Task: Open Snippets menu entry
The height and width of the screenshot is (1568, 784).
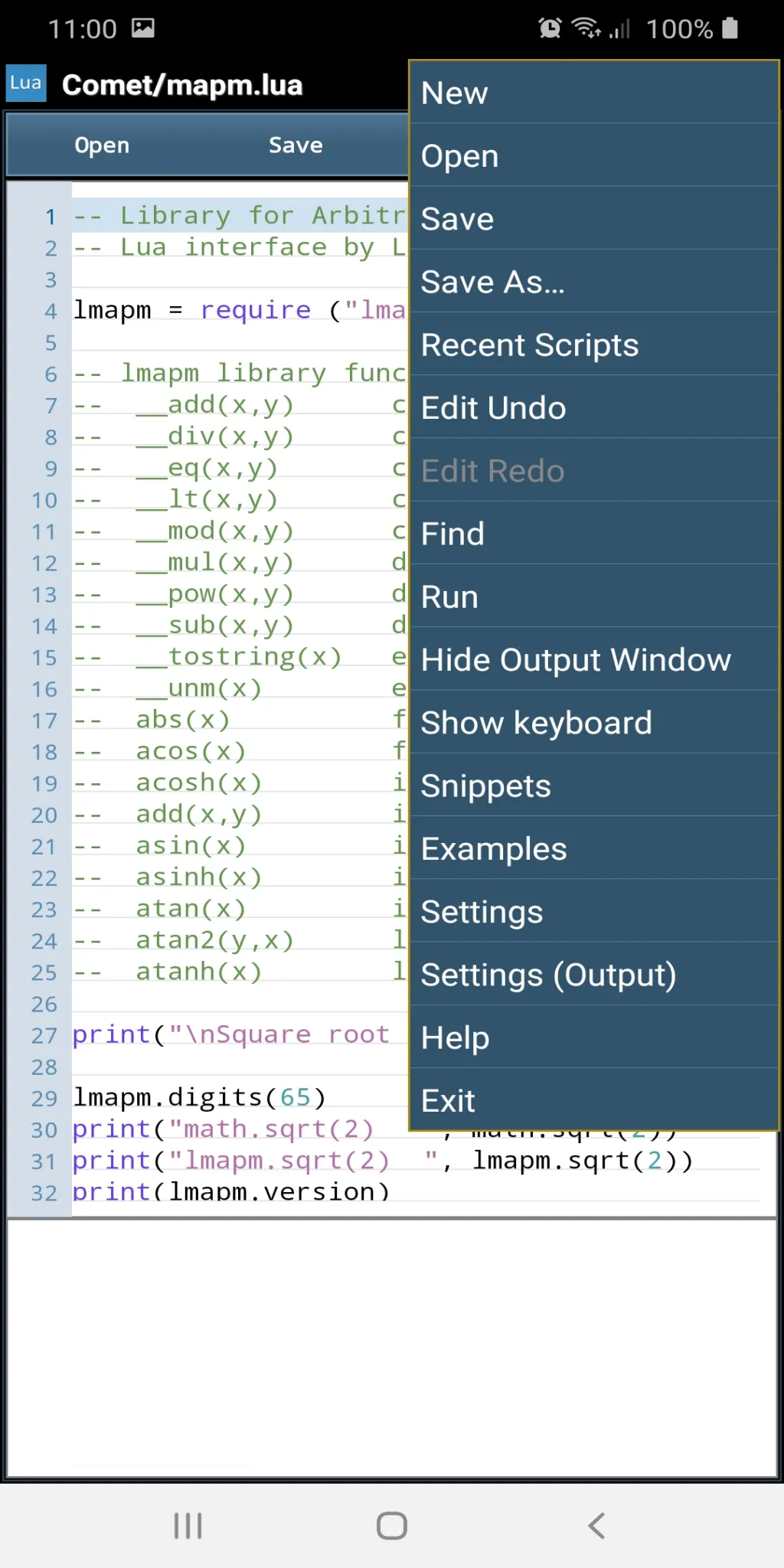Action: tap(594, 785)
